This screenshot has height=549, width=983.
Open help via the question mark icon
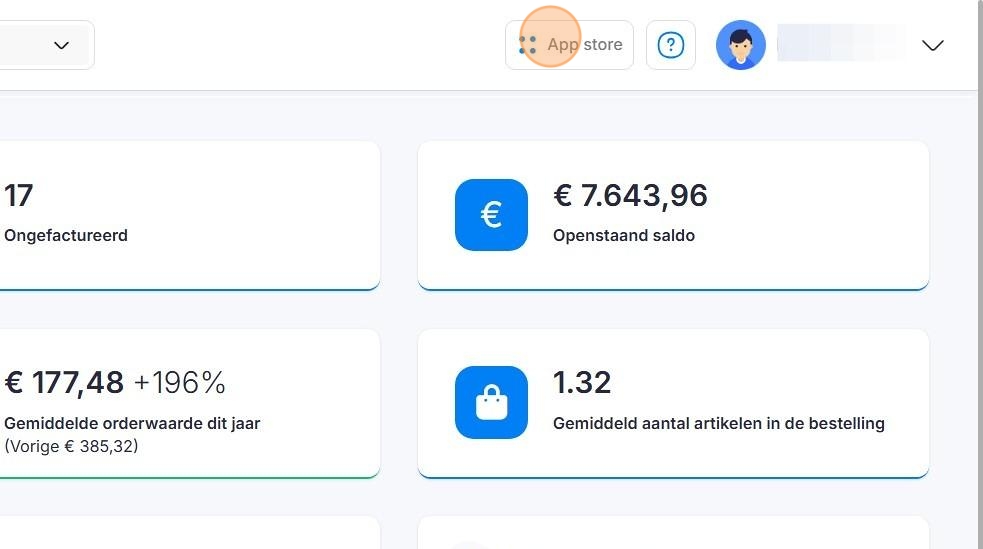(671, 45)
